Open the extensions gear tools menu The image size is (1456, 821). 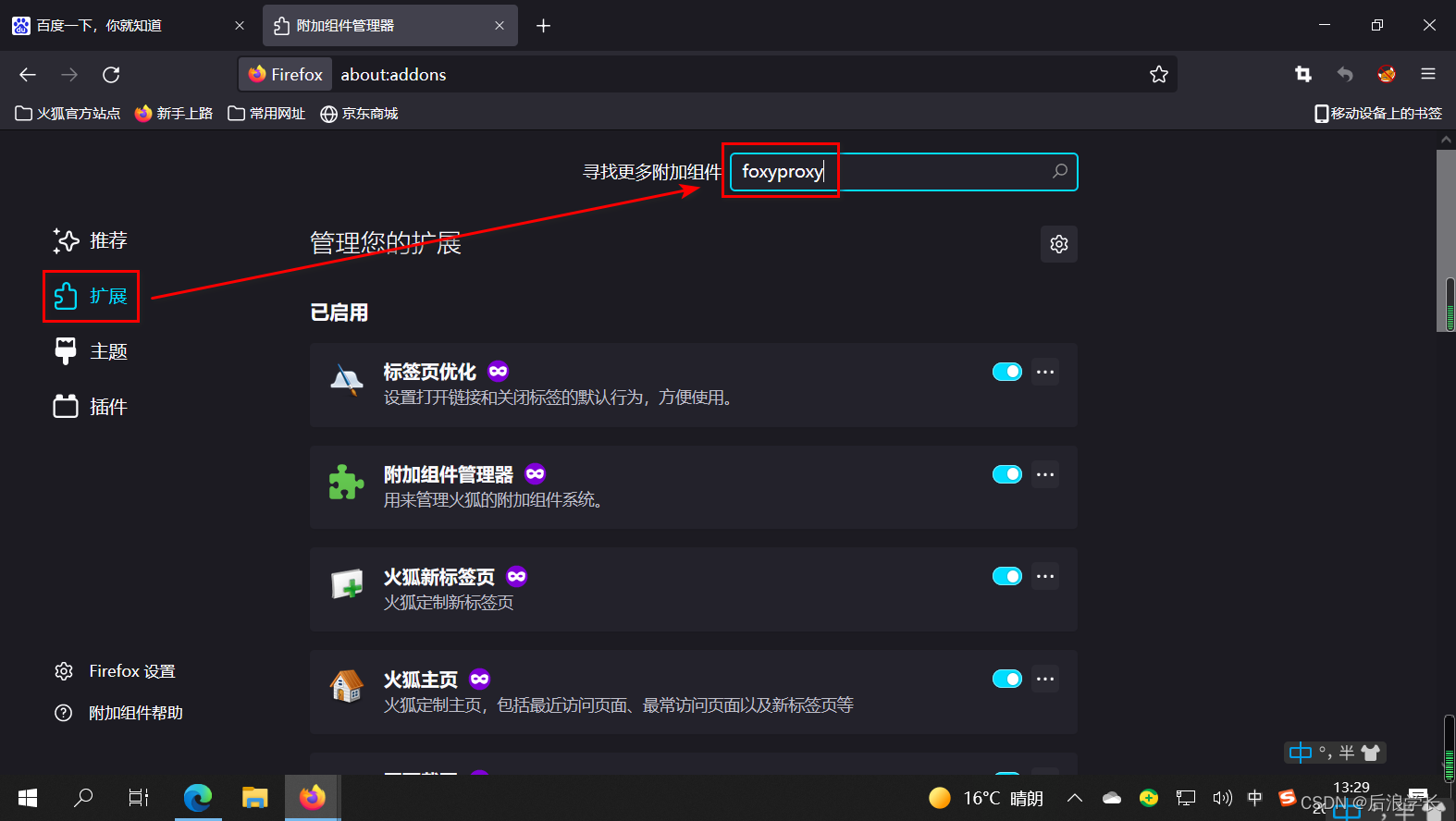click(1059, 244)
